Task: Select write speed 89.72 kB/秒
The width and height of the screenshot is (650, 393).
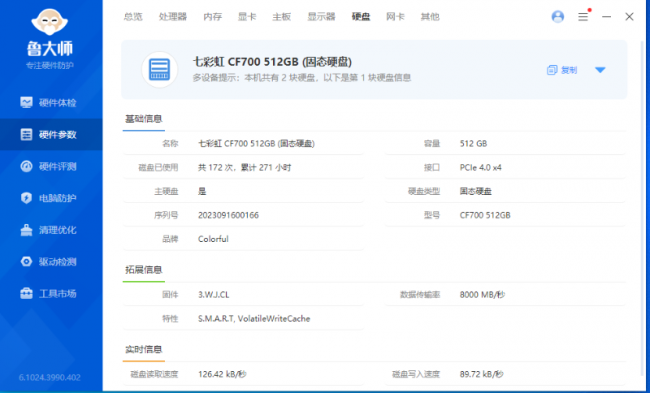Action: click(x=481, y=374)
